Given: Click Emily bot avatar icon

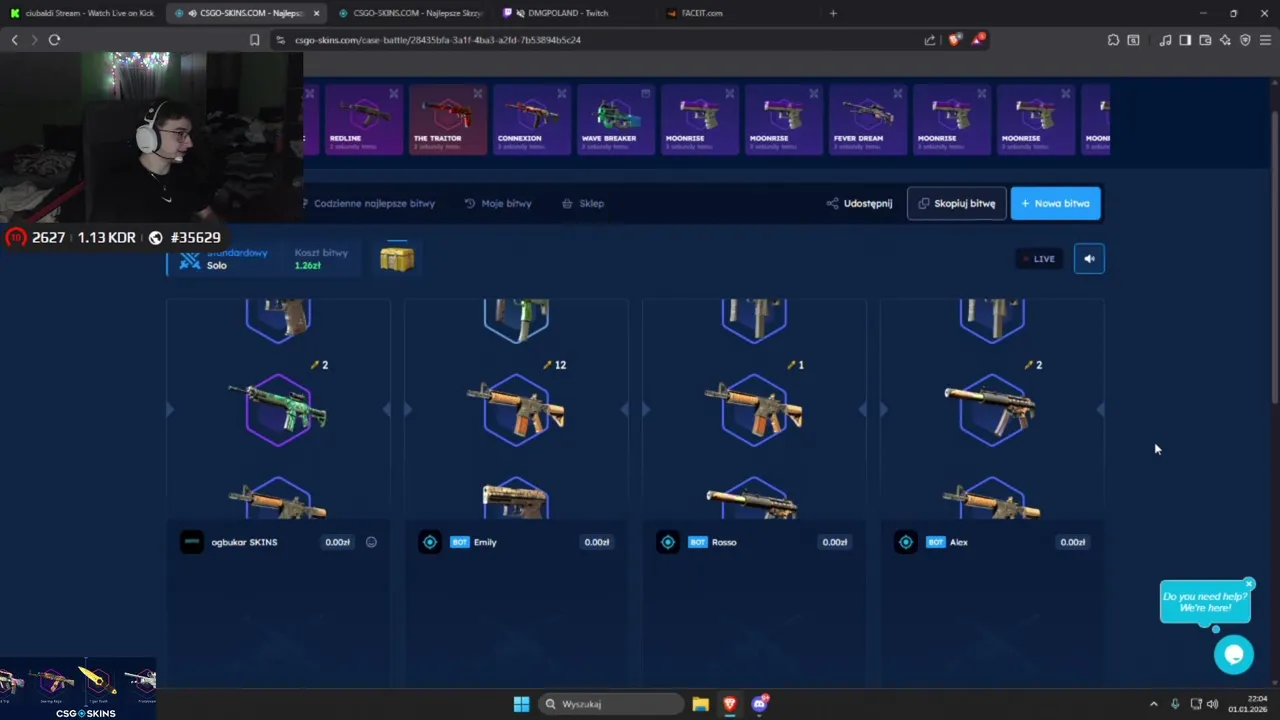Looking at the screenshot, I should pyautogui.click(x=430, y=542).
